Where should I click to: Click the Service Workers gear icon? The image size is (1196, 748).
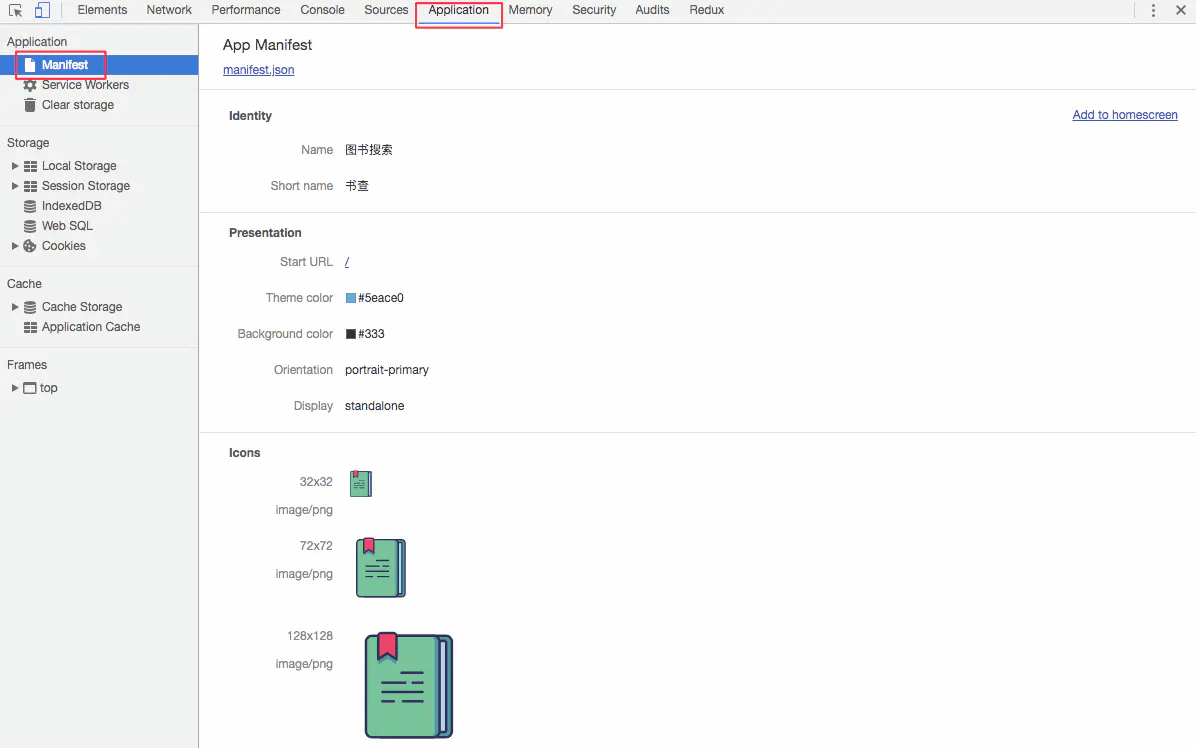coord(30,85)
